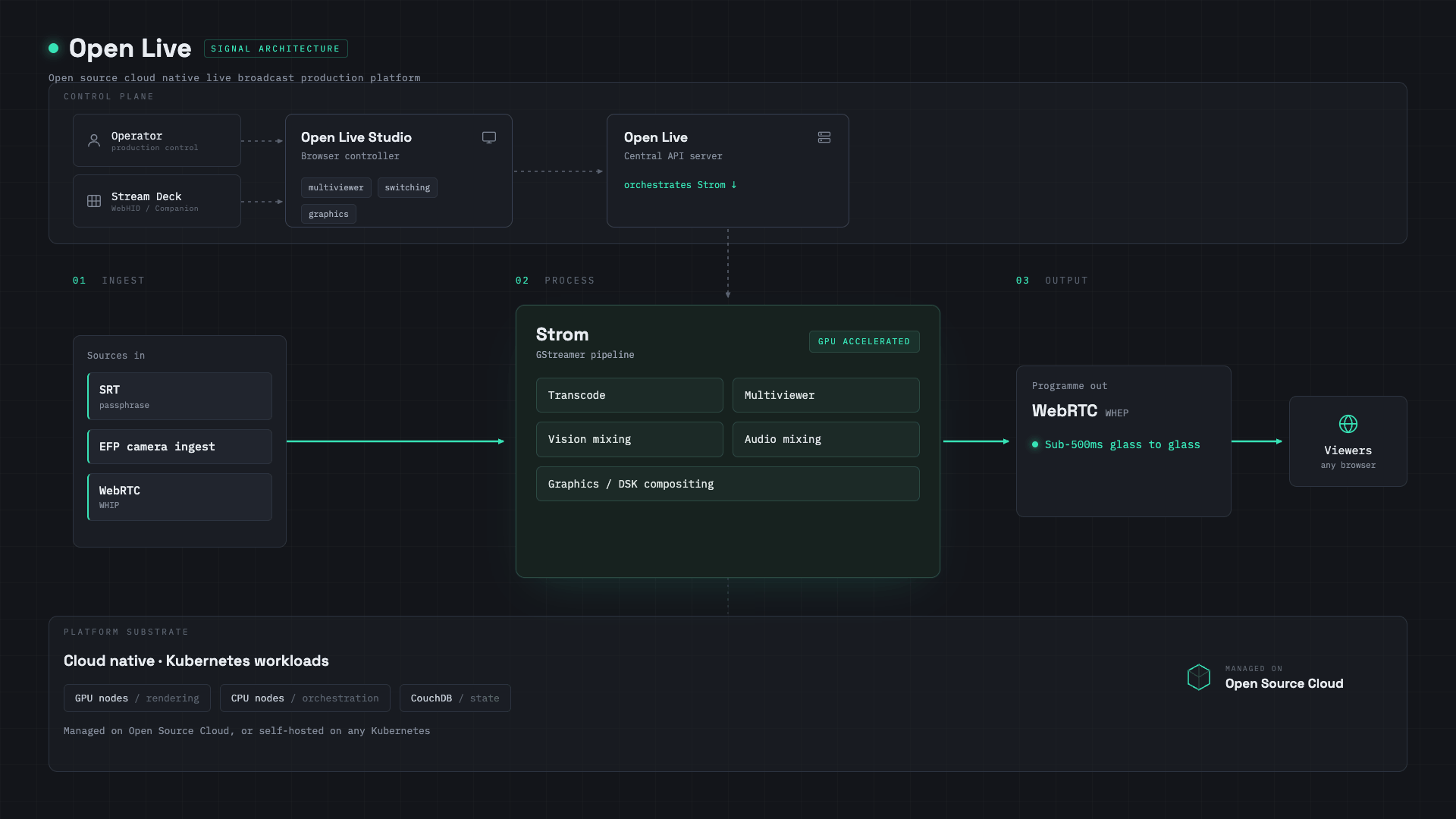
Task: Select the SRT passphrase source
Action: (x=180, y=396)
